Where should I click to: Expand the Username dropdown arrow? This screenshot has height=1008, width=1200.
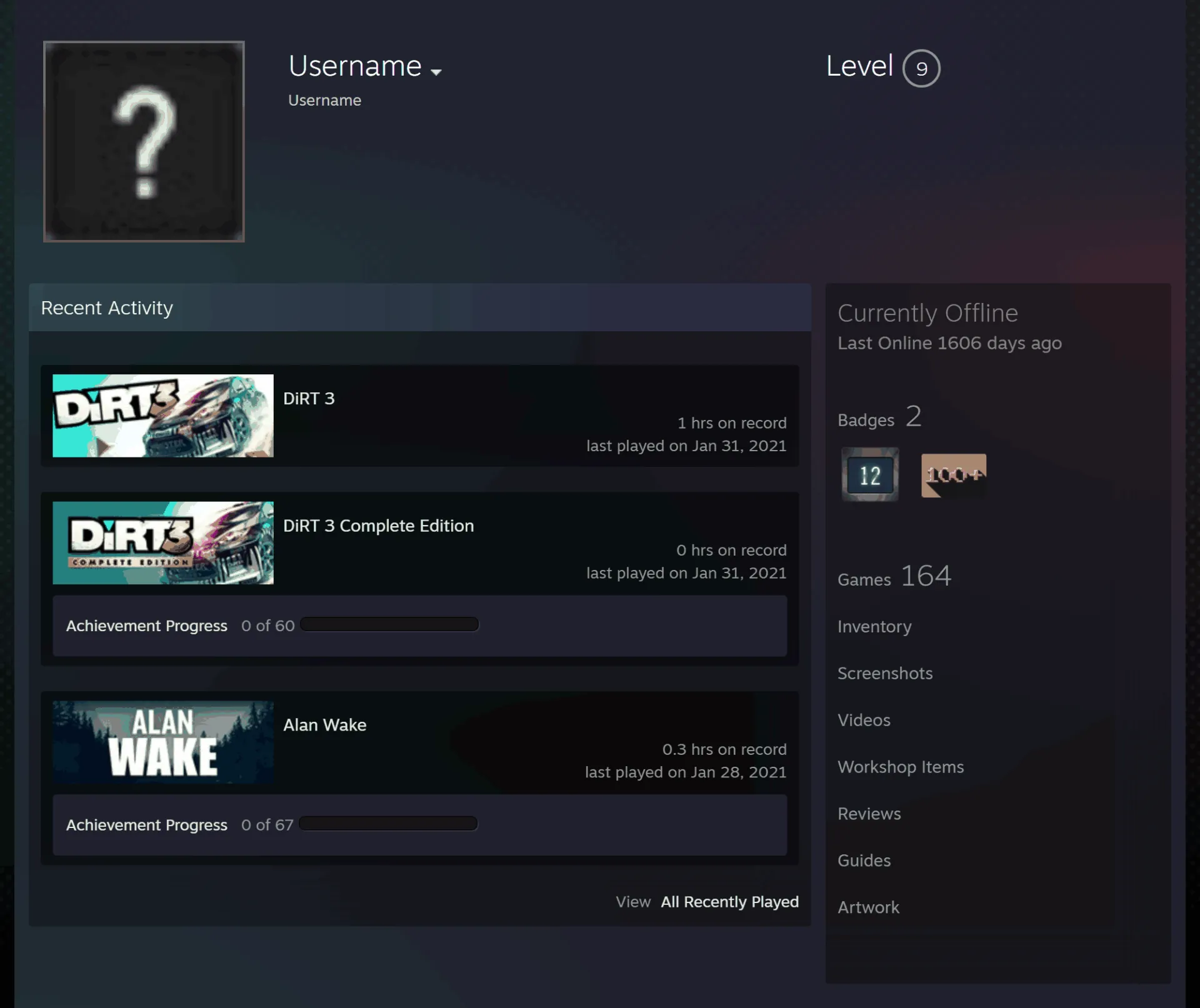coord(436,72)
